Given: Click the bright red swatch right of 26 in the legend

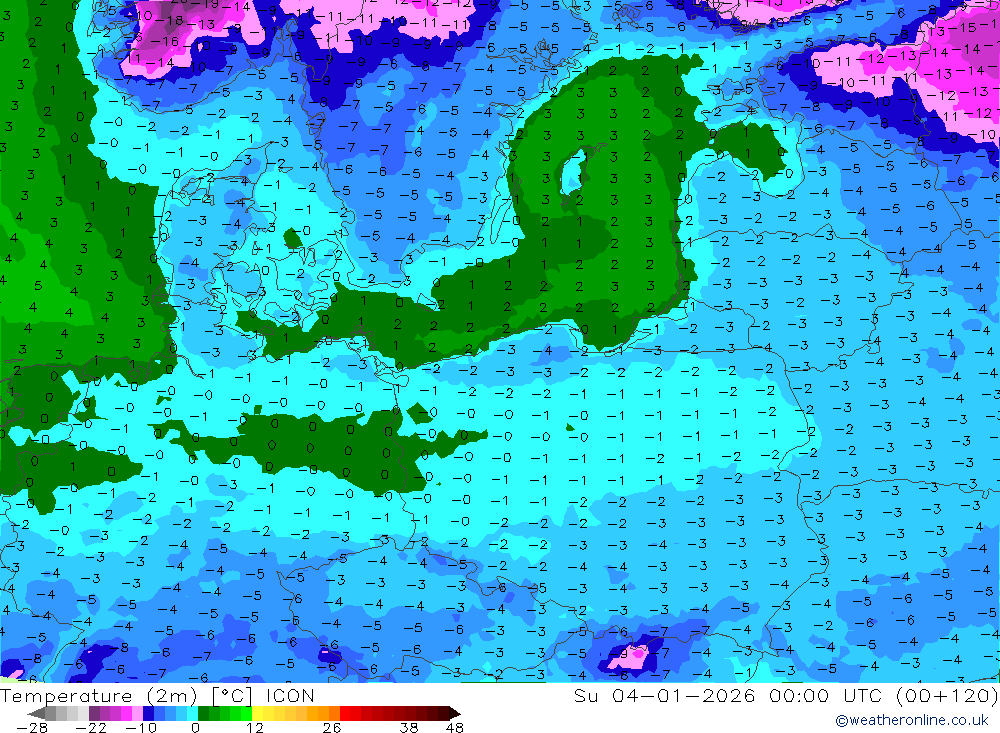Looking at the screenshot, I should 345,713.
